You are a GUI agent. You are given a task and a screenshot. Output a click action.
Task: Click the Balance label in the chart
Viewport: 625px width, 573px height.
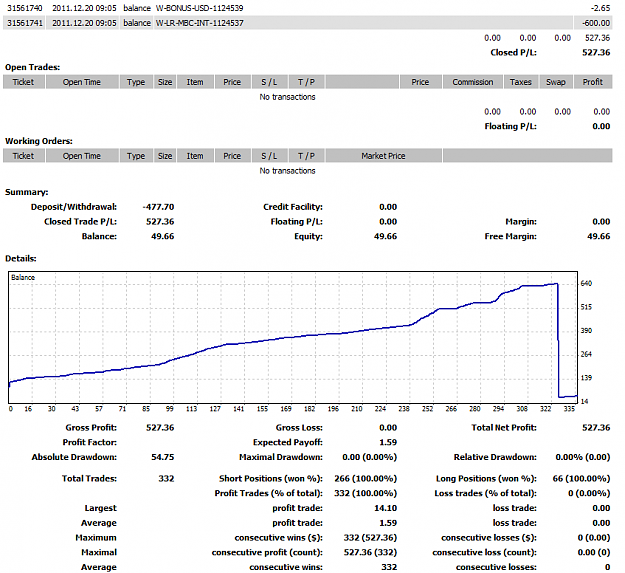tap(23, 277)
